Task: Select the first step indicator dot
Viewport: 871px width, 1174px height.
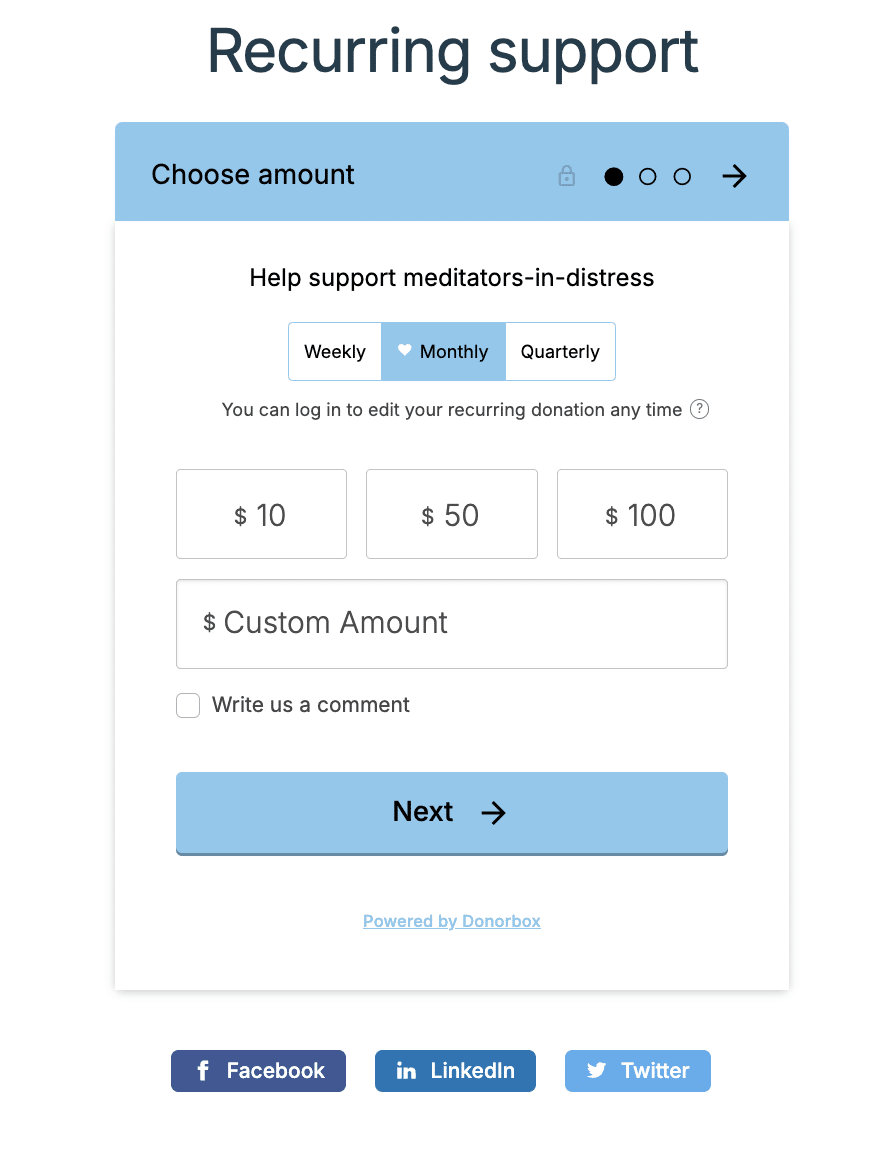Action: coord(613,176)
